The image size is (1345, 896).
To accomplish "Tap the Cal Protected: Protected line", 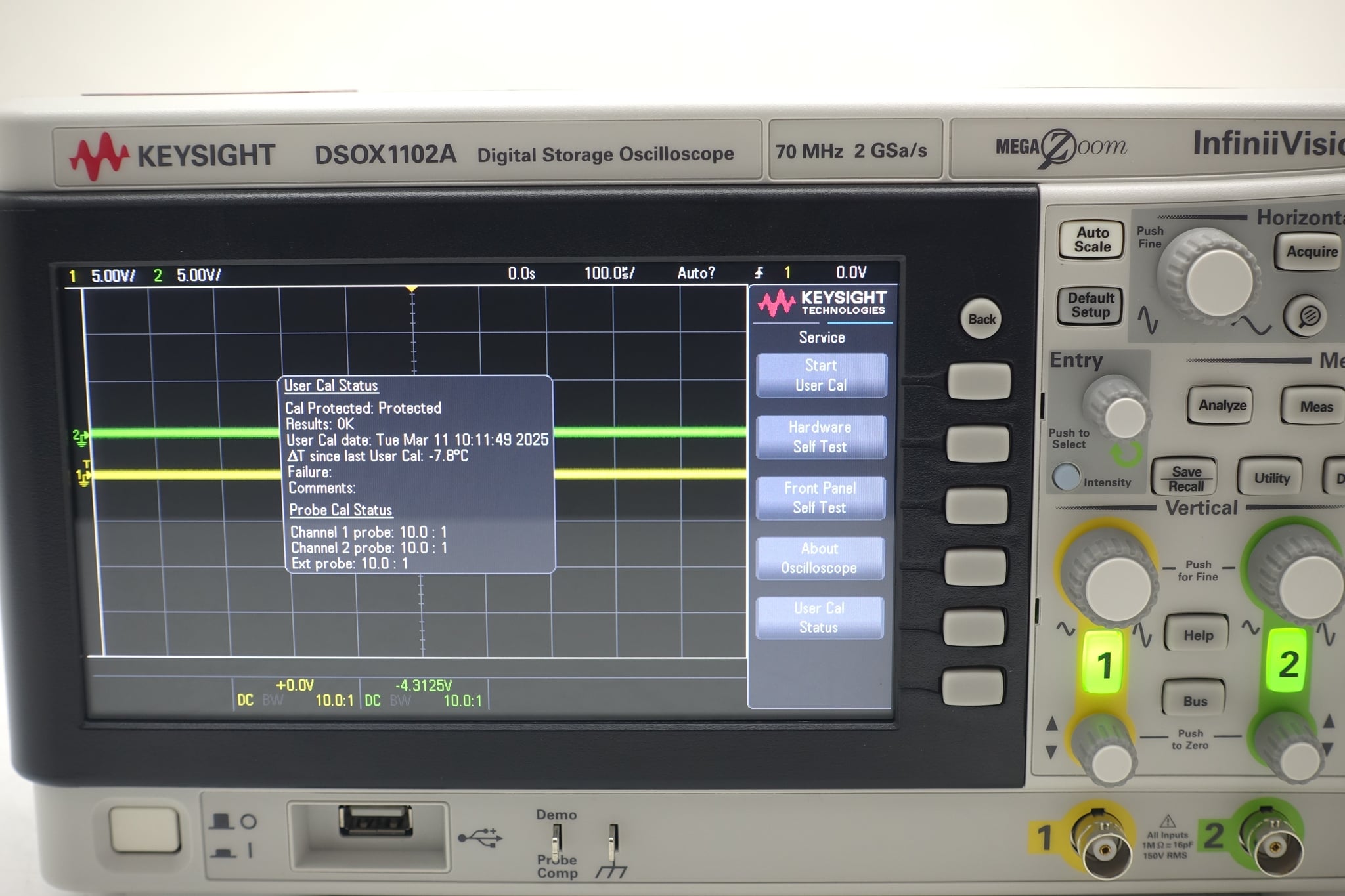I will [363, 408].
